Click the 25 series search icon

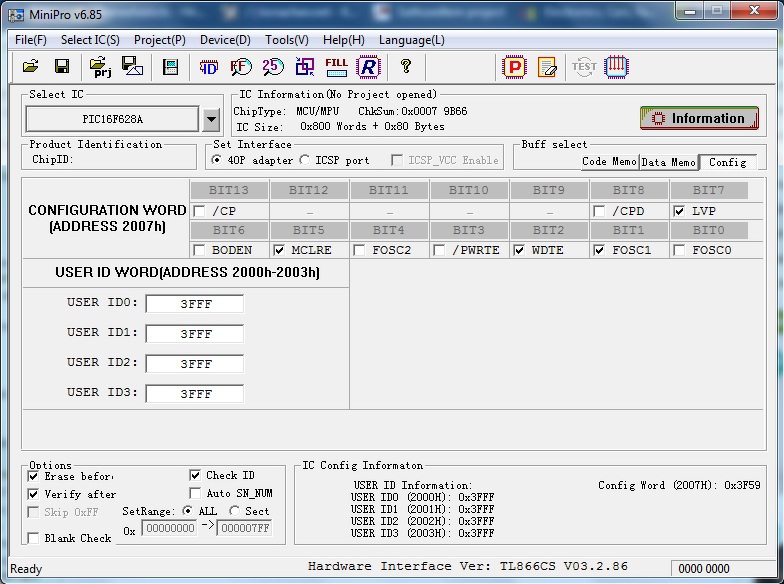273,66
